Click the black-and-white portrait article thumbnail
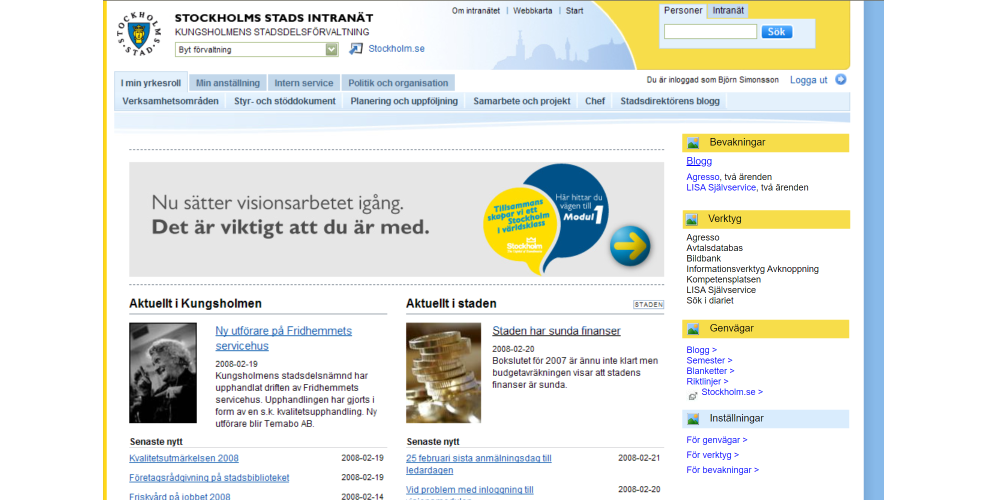 (163, 373)
